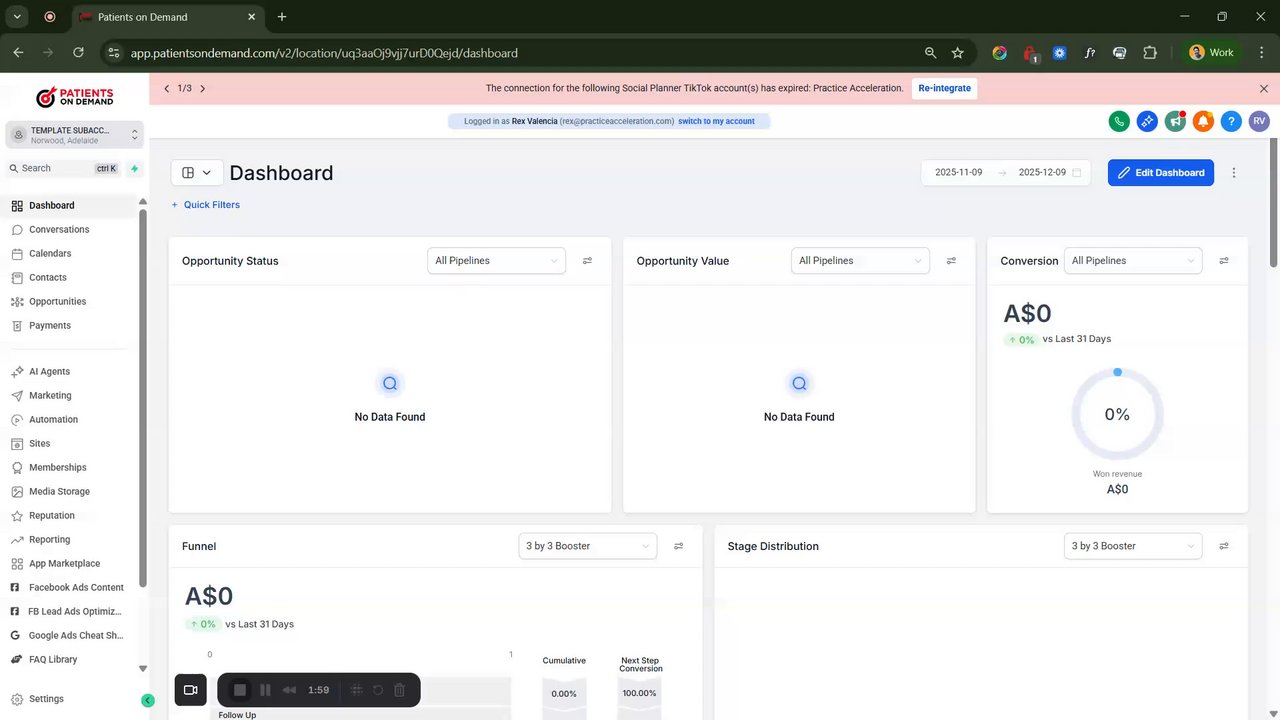Open the Opportunity Status pipelines dropdown
This screenshot has height=720, width=1280.
click(x=496, y=261)
